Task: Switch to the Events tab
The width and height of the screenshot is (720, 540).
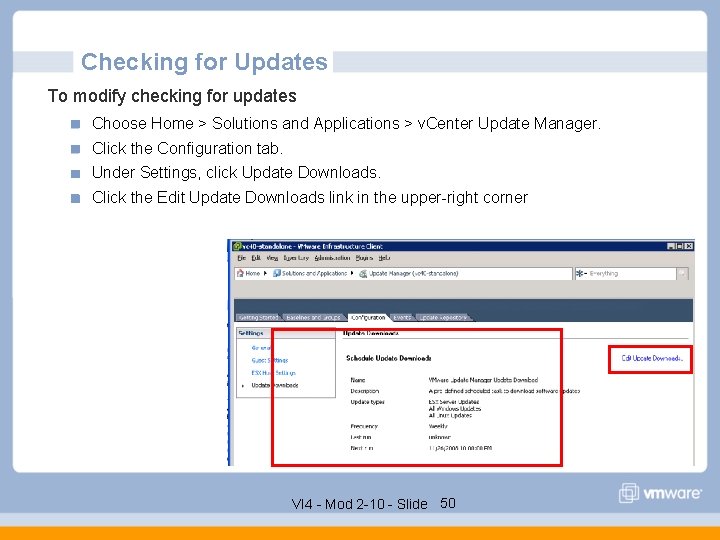Action: [402, 317]
